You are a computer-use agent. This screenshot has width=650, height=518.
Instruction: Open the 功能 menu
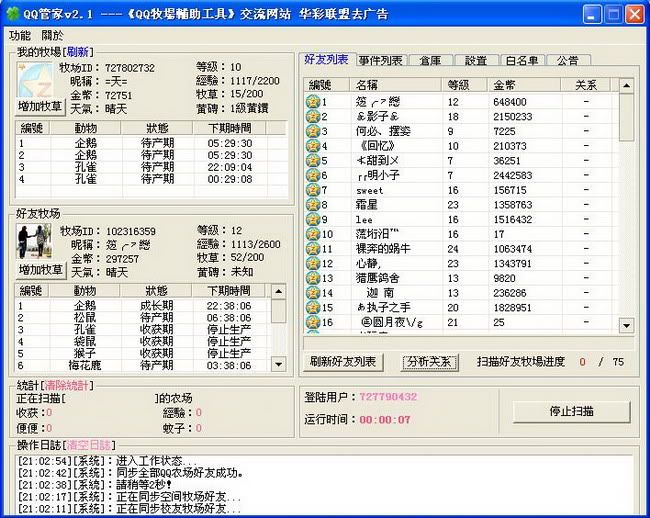20,36
